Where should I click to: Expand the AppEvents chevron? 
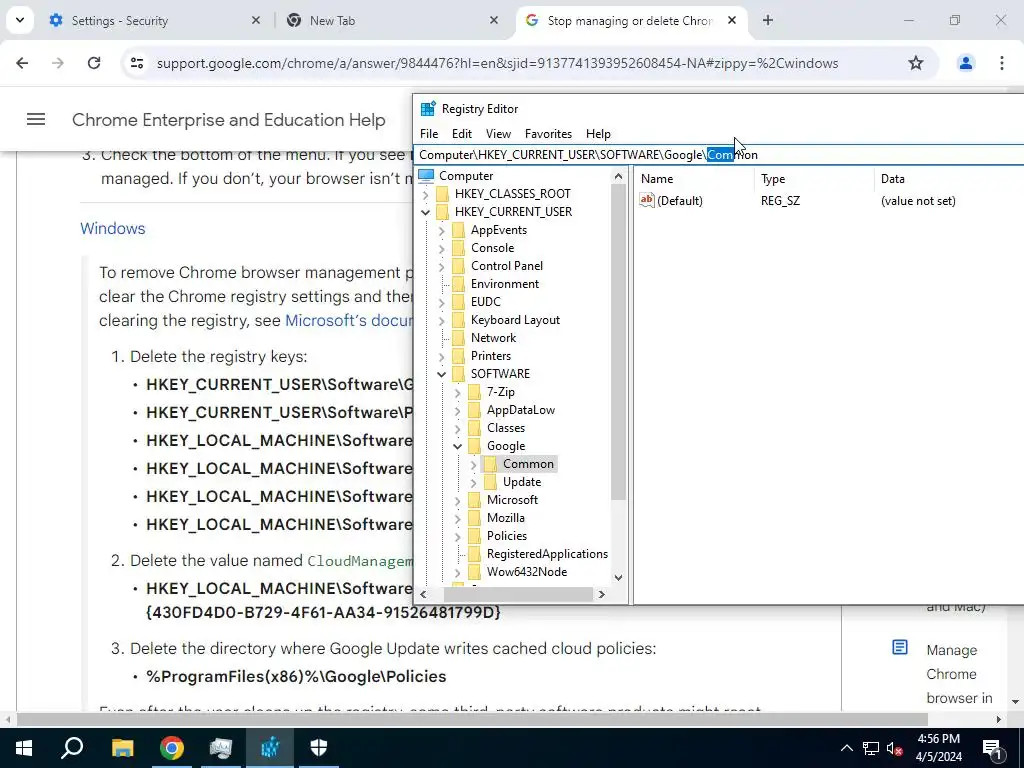pyautogui.click(x=441, y=230)
